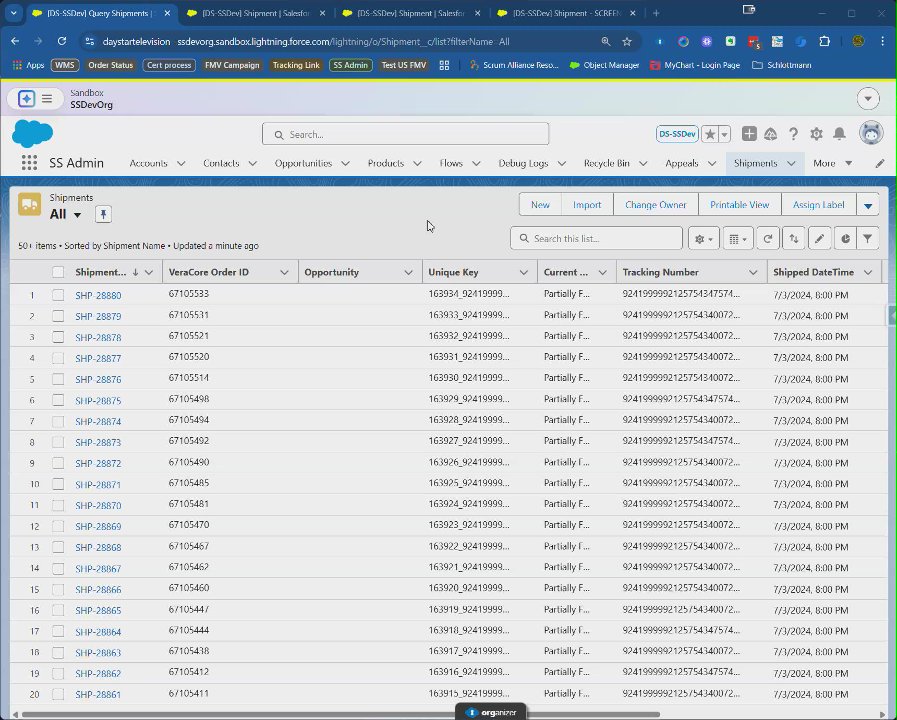The width and height of the screenshot is (897, 720).
Task: Open the Debug Logs navigation tab
Action: (523, 164)
